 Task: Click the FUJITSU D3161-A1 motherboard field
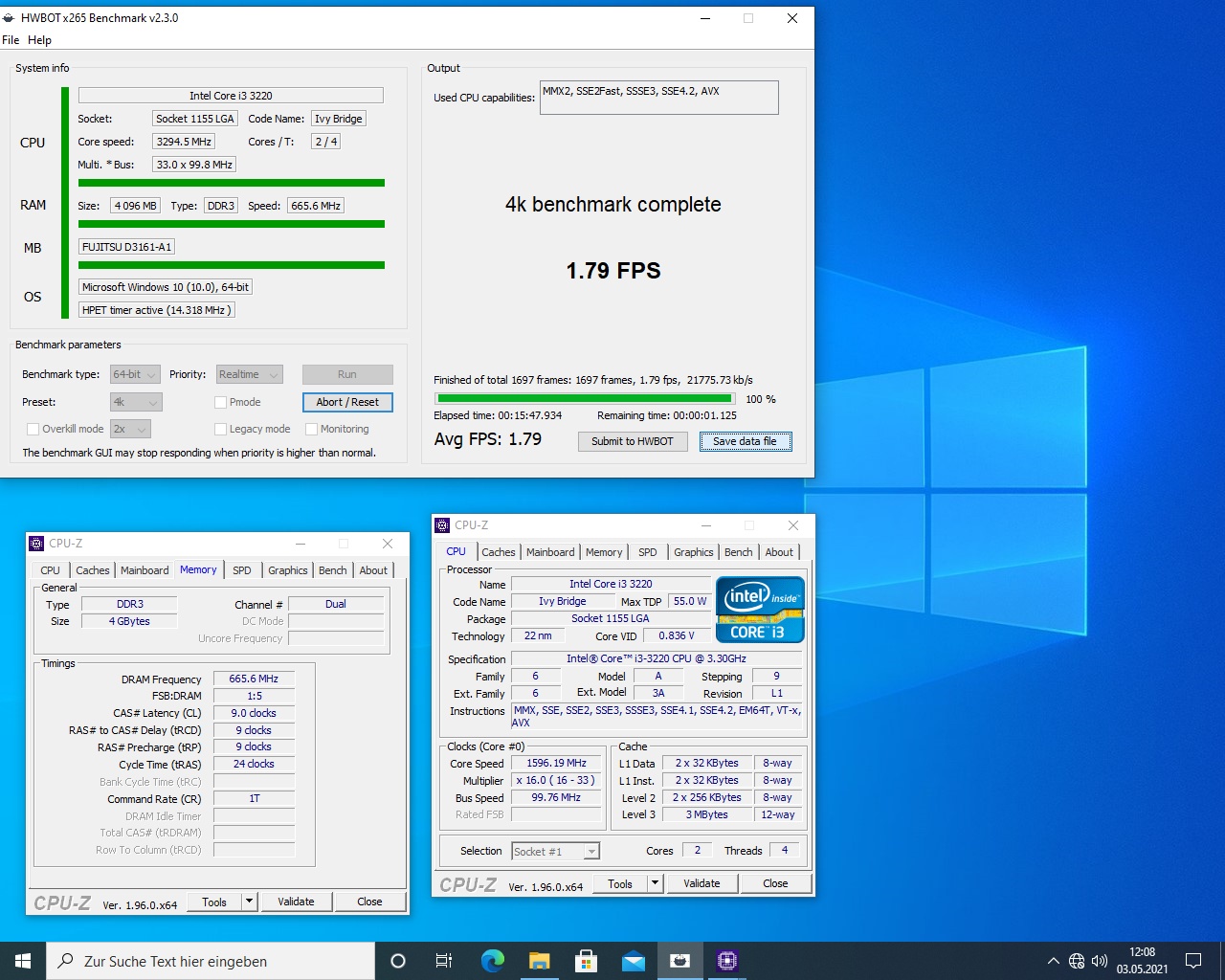pyautogui.click(x=126, y=247)
